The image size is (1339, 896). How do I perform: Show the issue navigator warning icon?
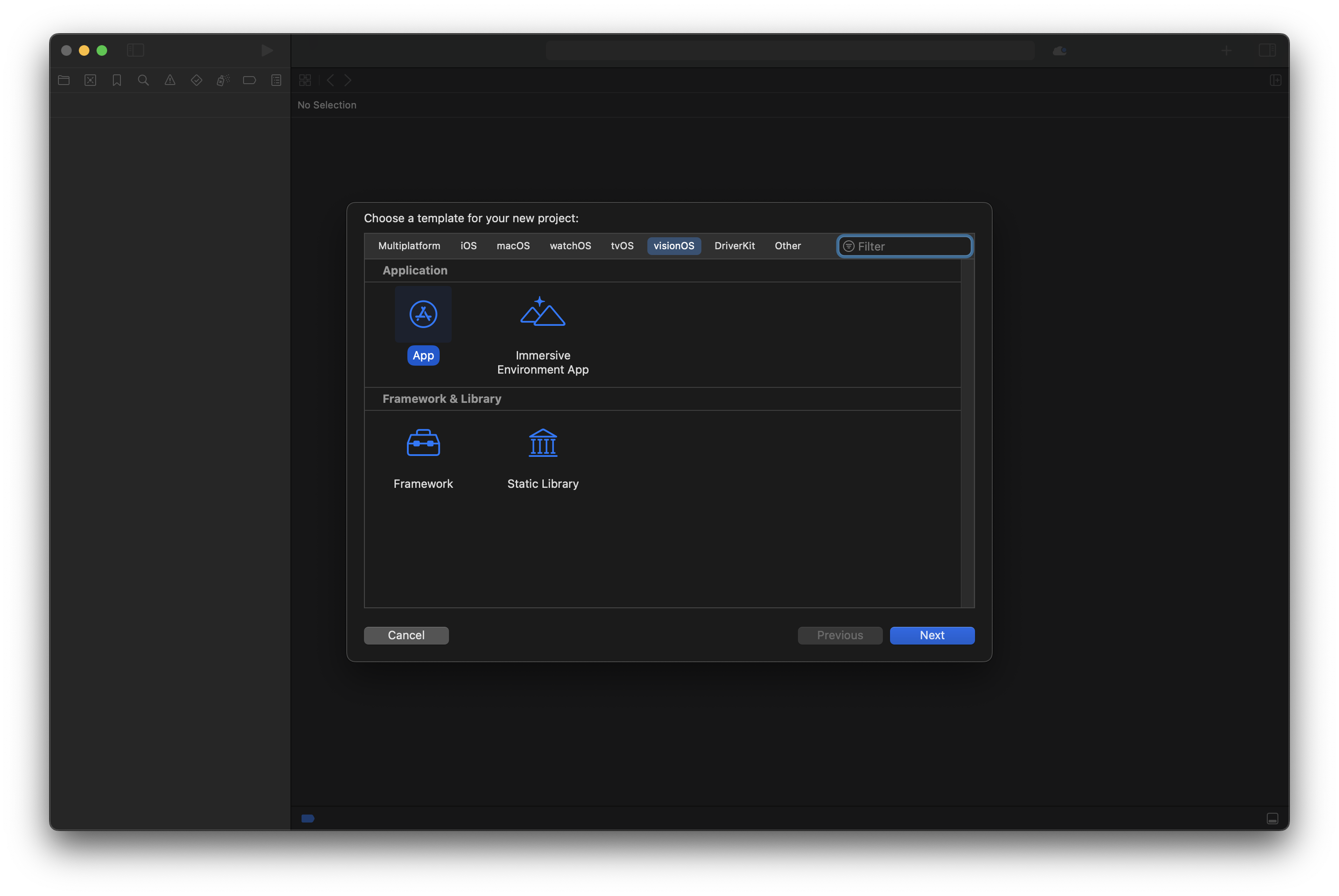point(170,81)
